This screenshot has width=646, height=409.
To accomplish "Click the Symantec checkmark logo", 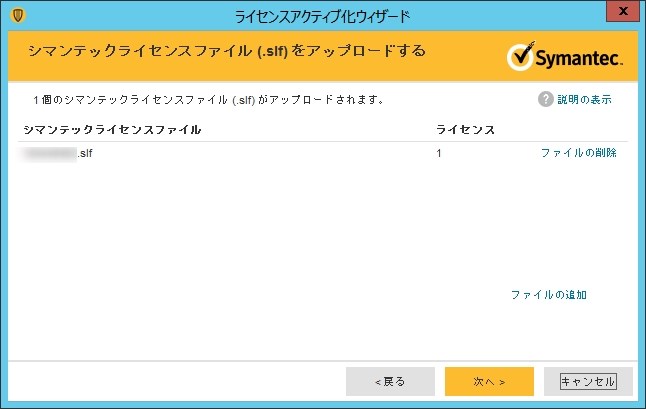I will coord(565,56).
